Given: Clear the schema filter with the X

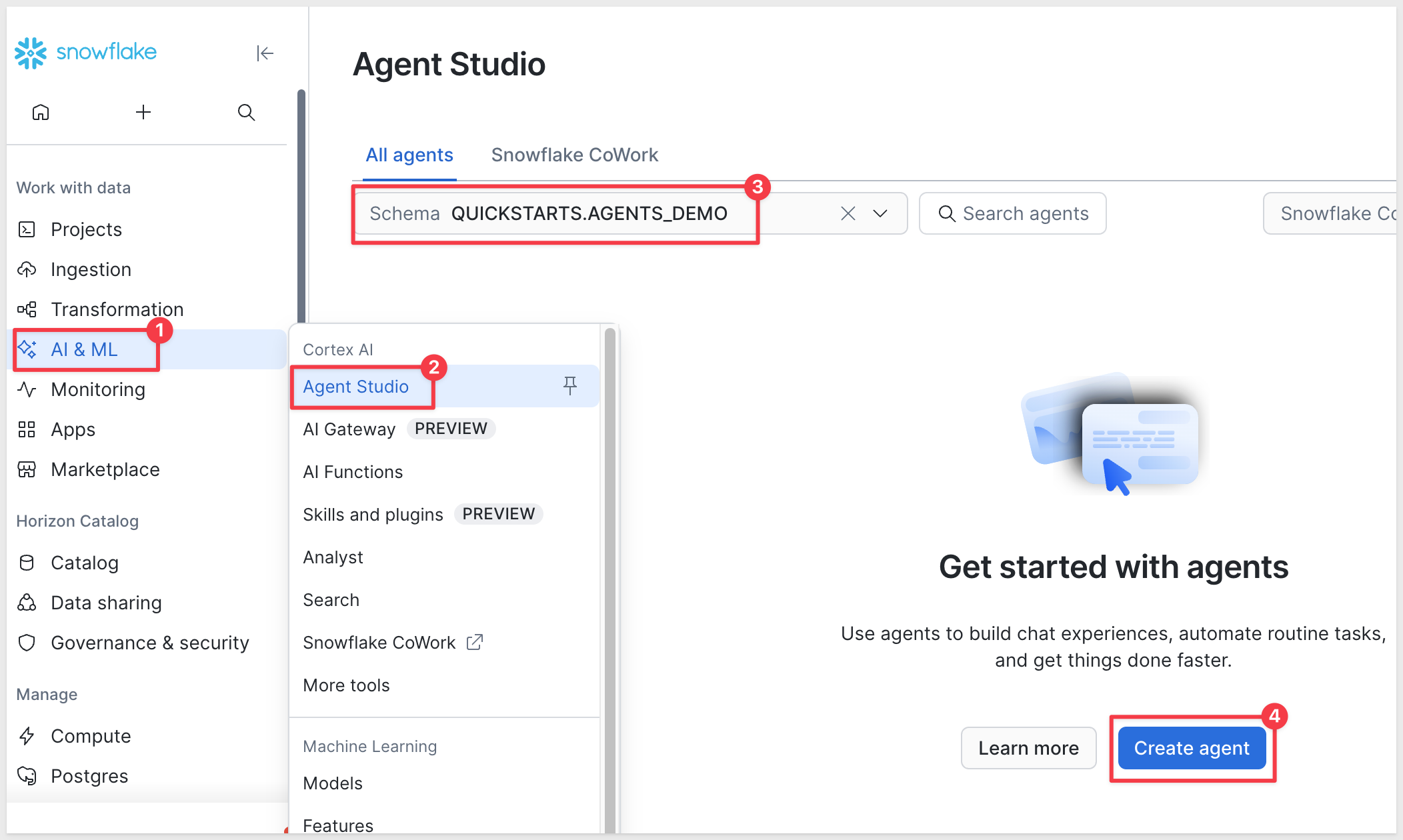Looking at the screenshot, I should [x=848, y=213].
